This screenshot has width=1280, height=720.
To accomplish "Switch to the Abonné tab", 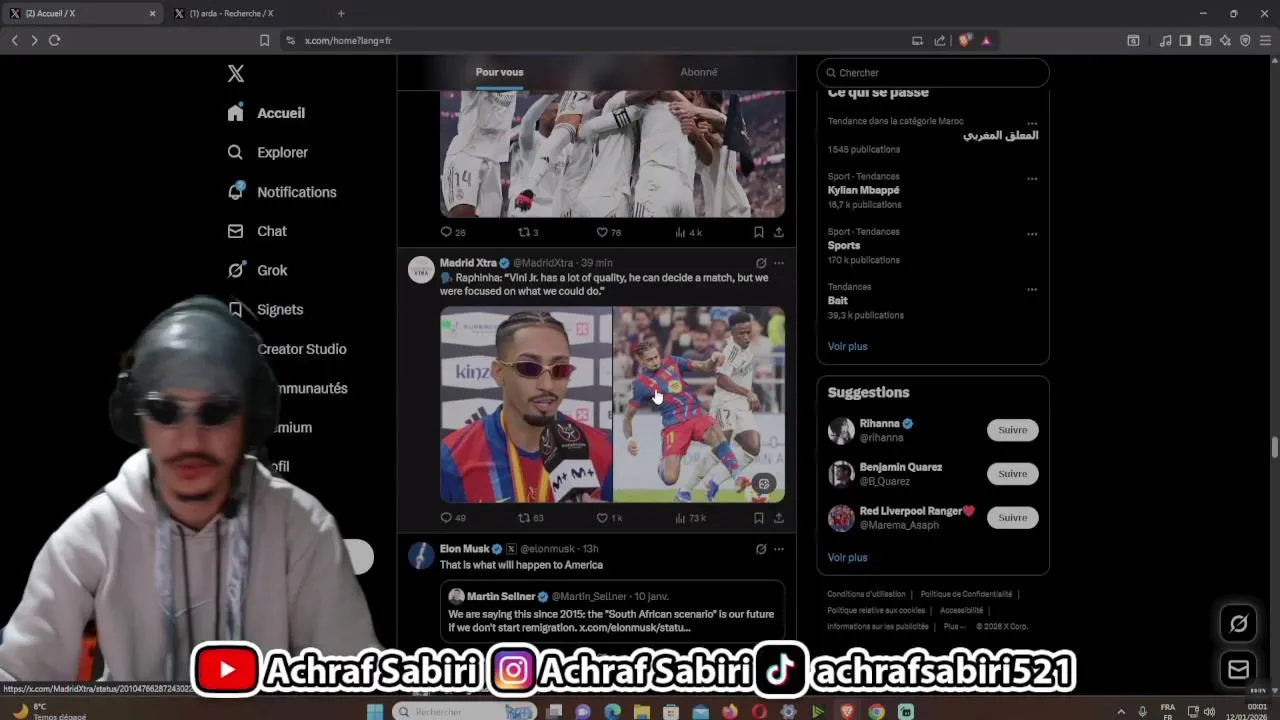I will click(699, 72).
